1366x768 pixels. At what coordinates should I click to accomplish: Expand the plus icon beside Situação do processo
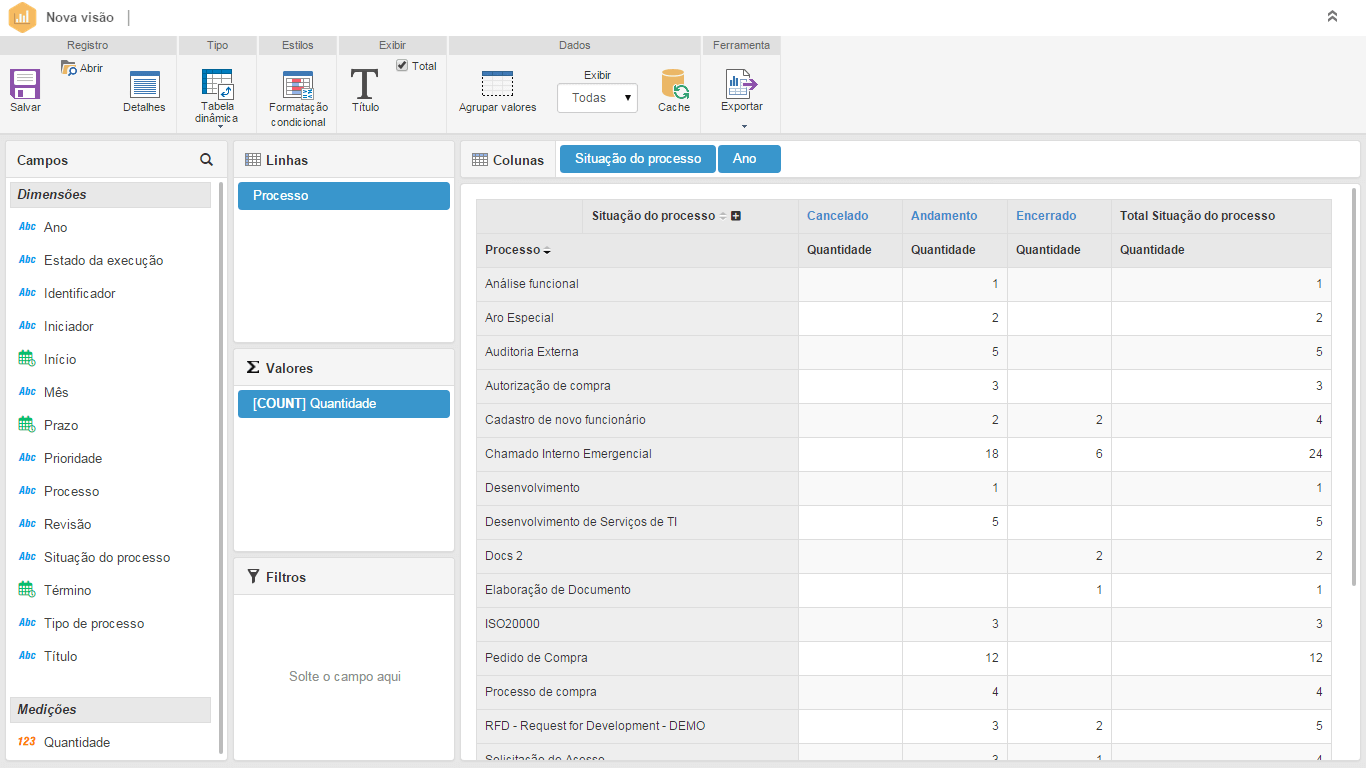[x=736, y=216]
